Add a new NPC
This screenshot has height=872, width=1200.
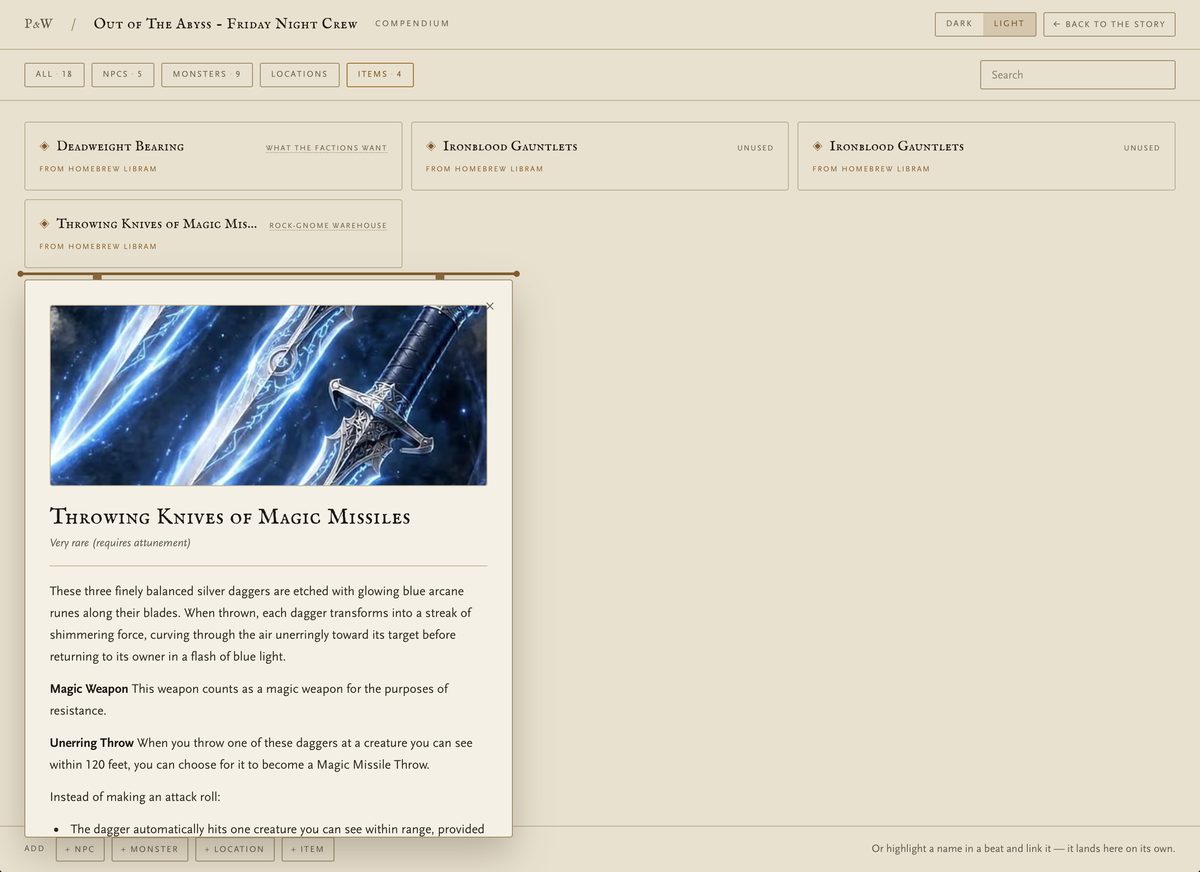(80, 849)
